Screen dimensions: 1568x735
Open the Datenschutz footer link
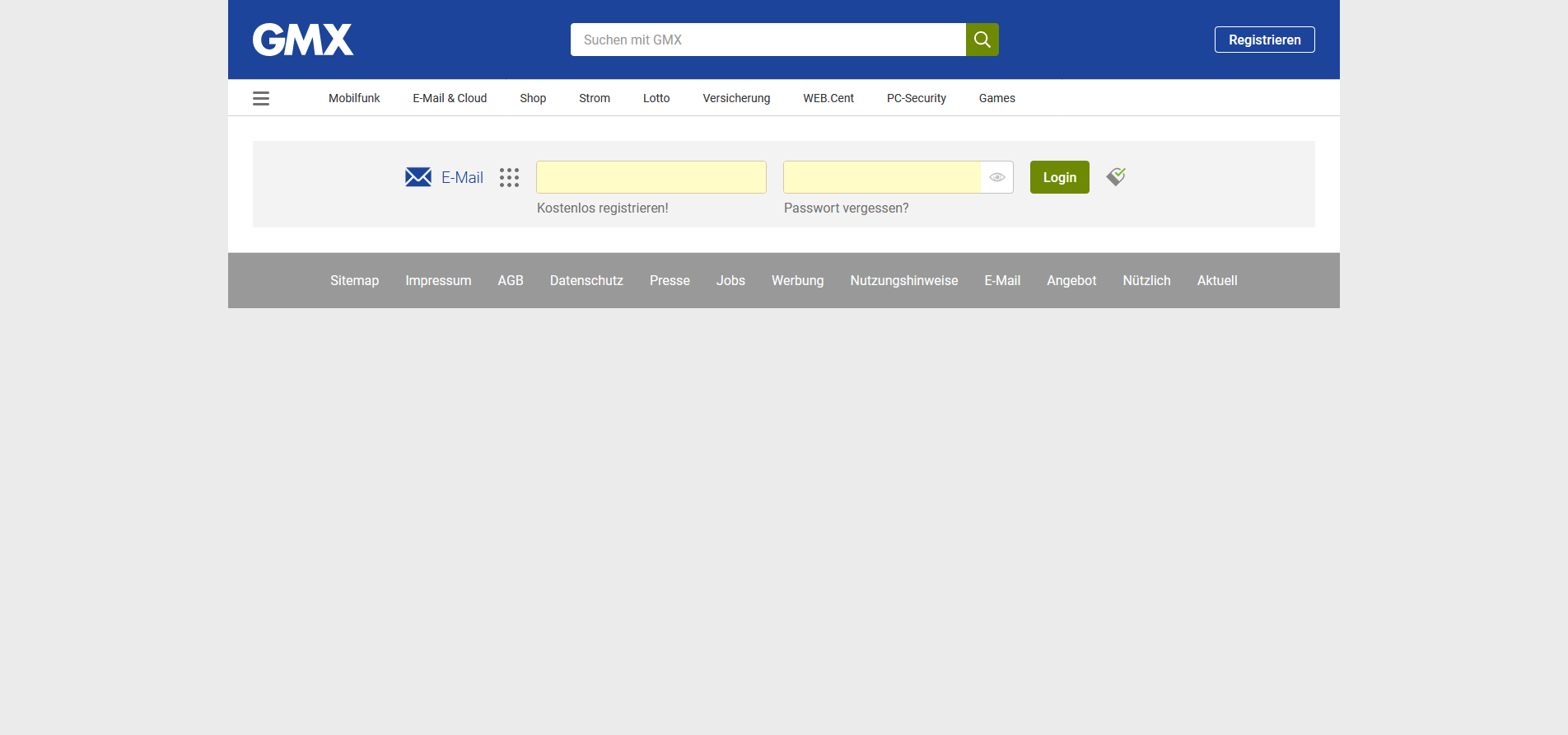586,281
